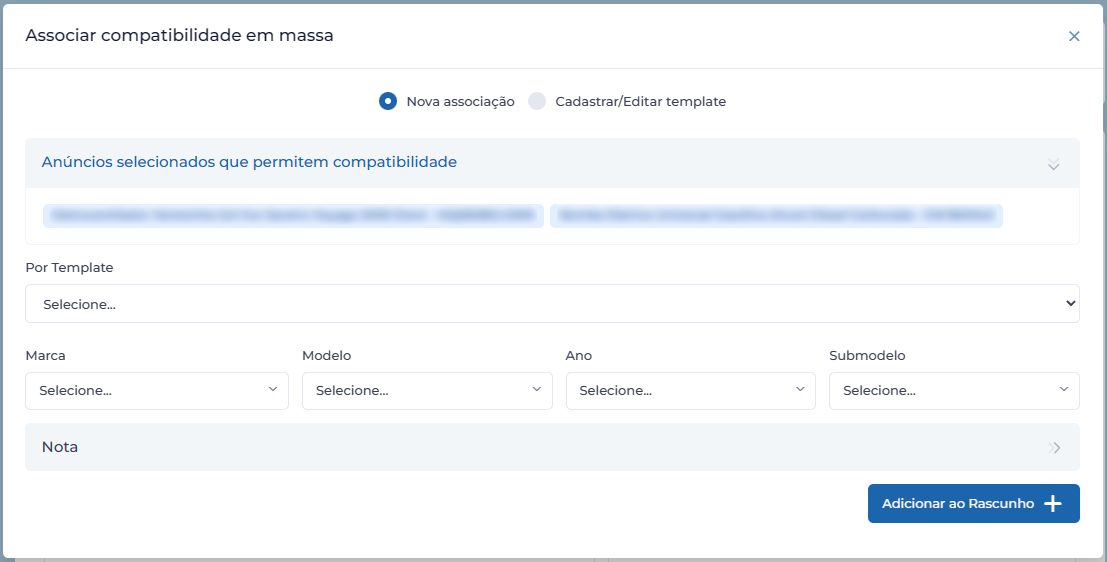Click the plus icon on Adicionar ao Rascunho
This screenshot has height=562, width=1107.
tap(1052, 504)
